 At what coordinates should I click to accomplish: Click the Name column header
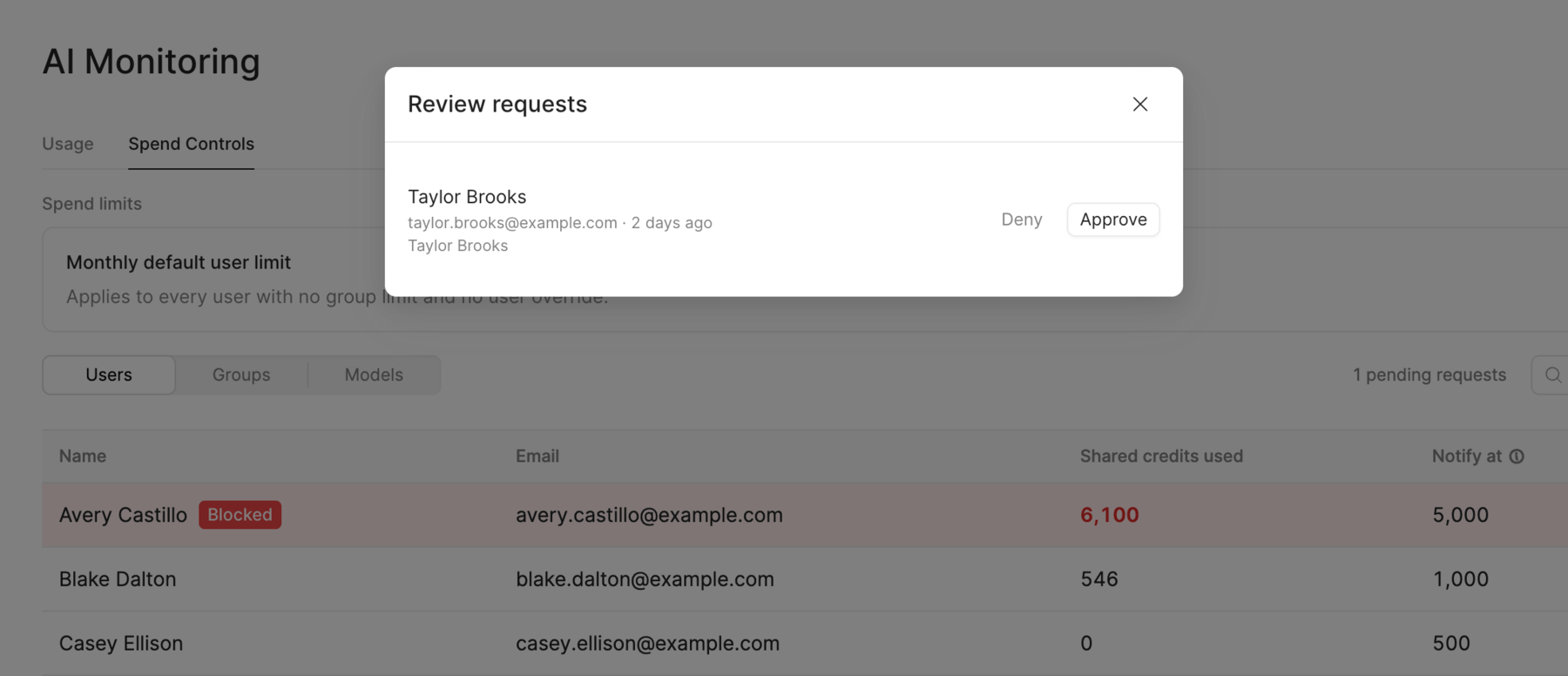[x=83, y=456]
